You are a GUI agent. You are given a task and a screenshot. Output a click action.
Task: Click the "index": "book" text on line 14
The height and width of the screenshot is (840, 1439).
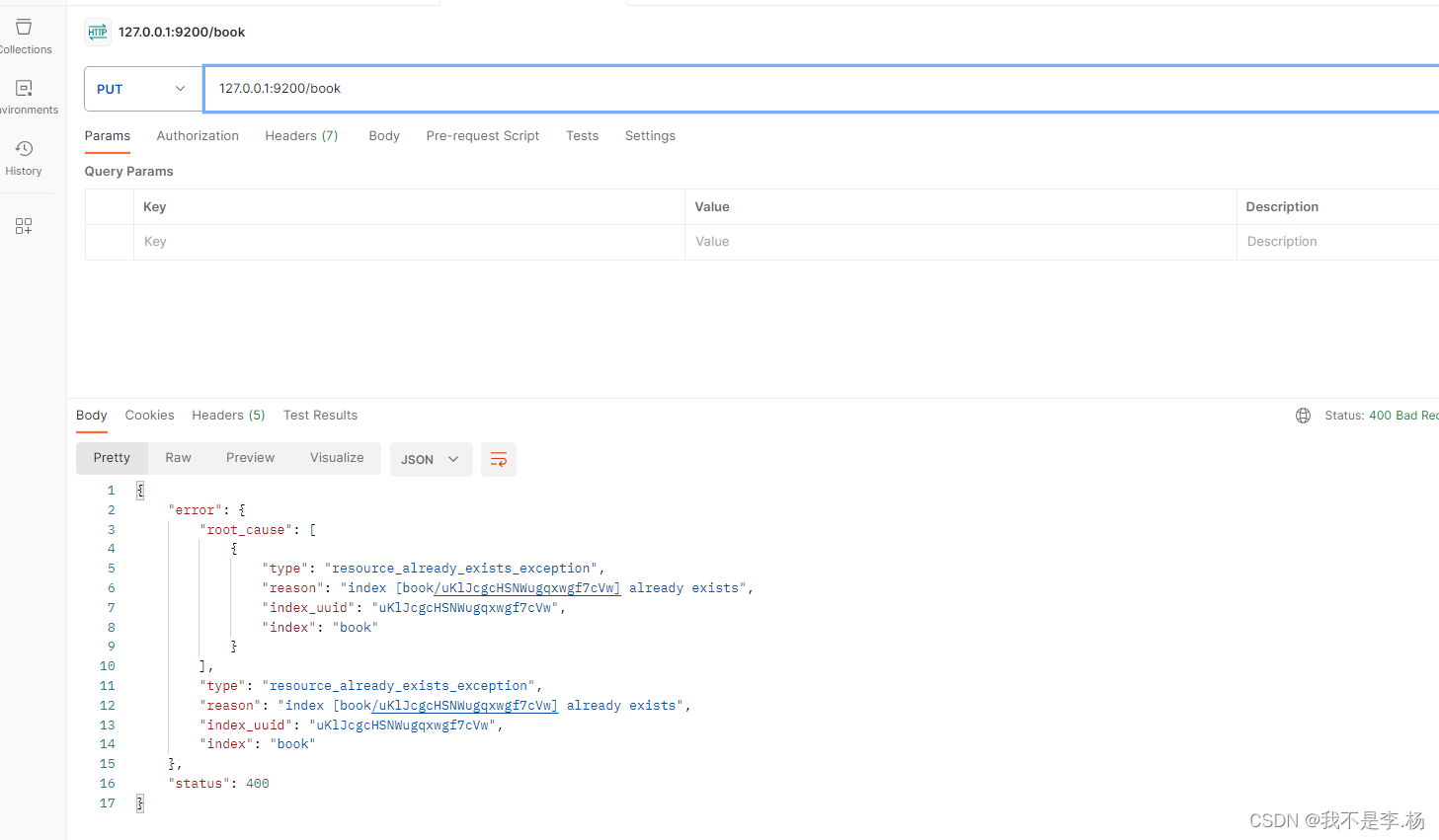click(258, 744)
